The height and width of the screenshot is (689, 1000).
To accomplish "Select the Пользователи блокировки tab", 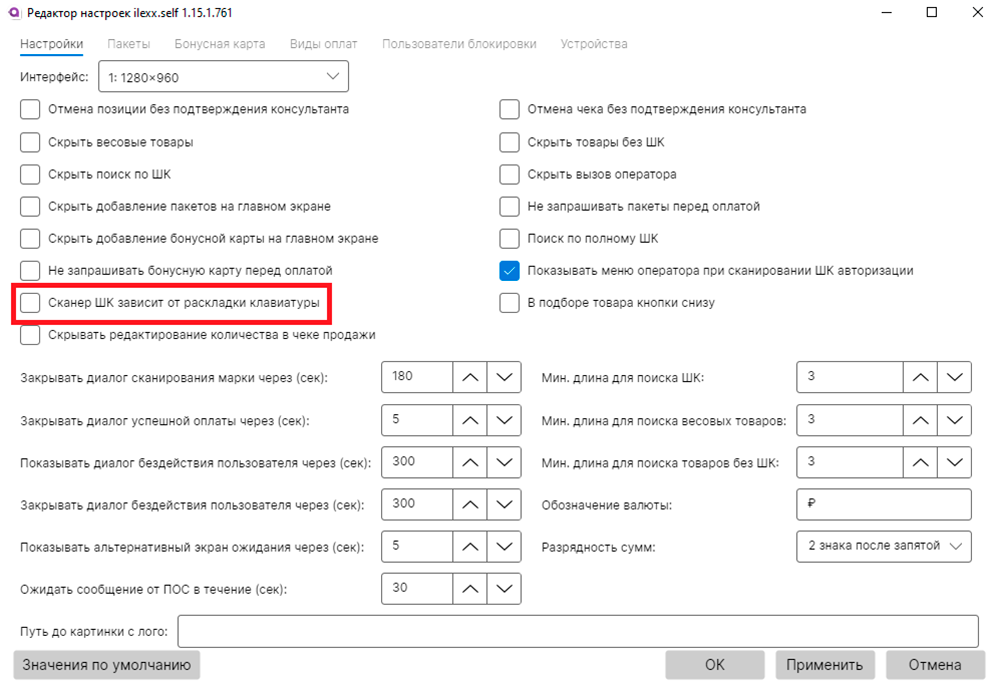I will tap(459, 44).
